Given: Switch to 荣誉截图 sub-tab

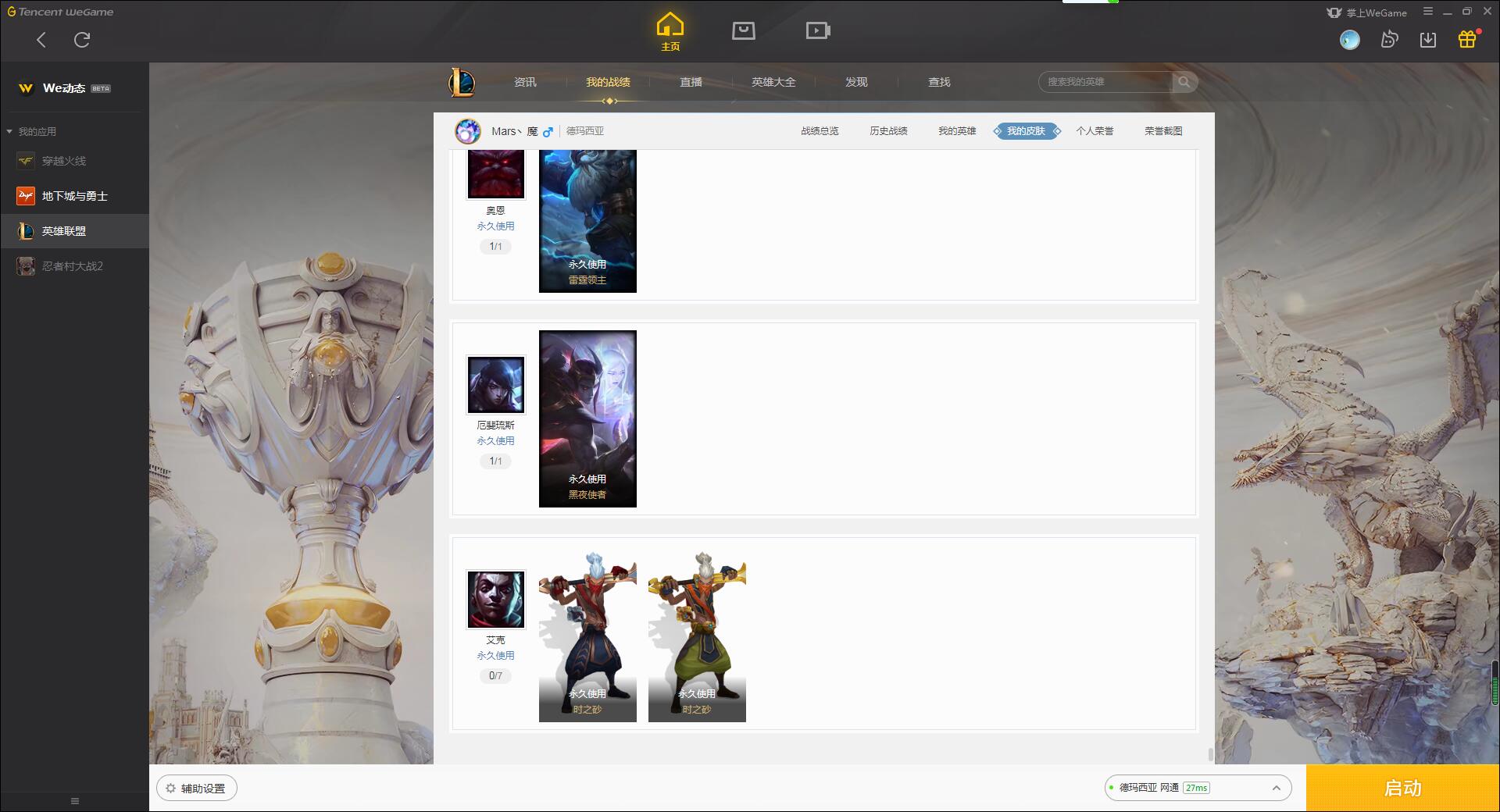Looking at the screenshot, I should tap(1163, 131).
